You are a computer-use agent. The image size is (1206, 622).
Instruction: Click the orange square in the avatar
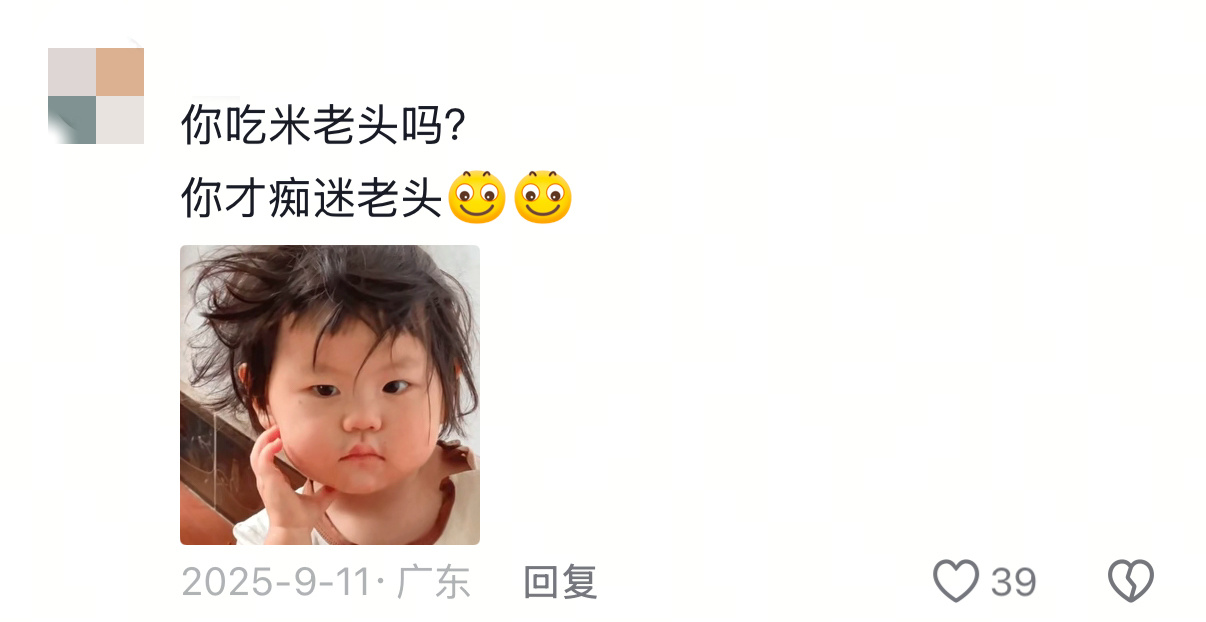point(120,72)
